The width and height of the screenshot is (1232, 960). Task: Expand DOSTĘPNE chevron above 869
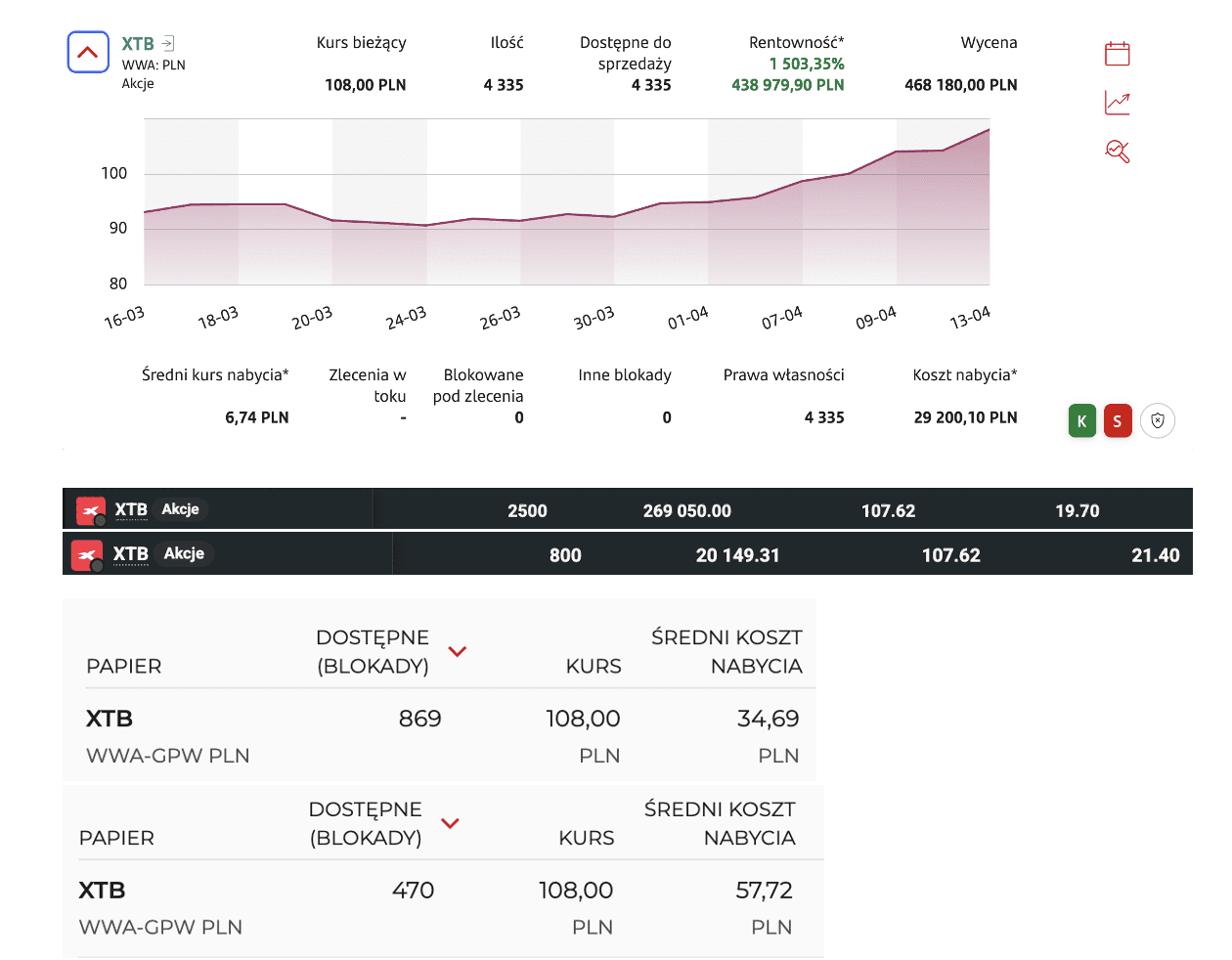pos(457,651)
